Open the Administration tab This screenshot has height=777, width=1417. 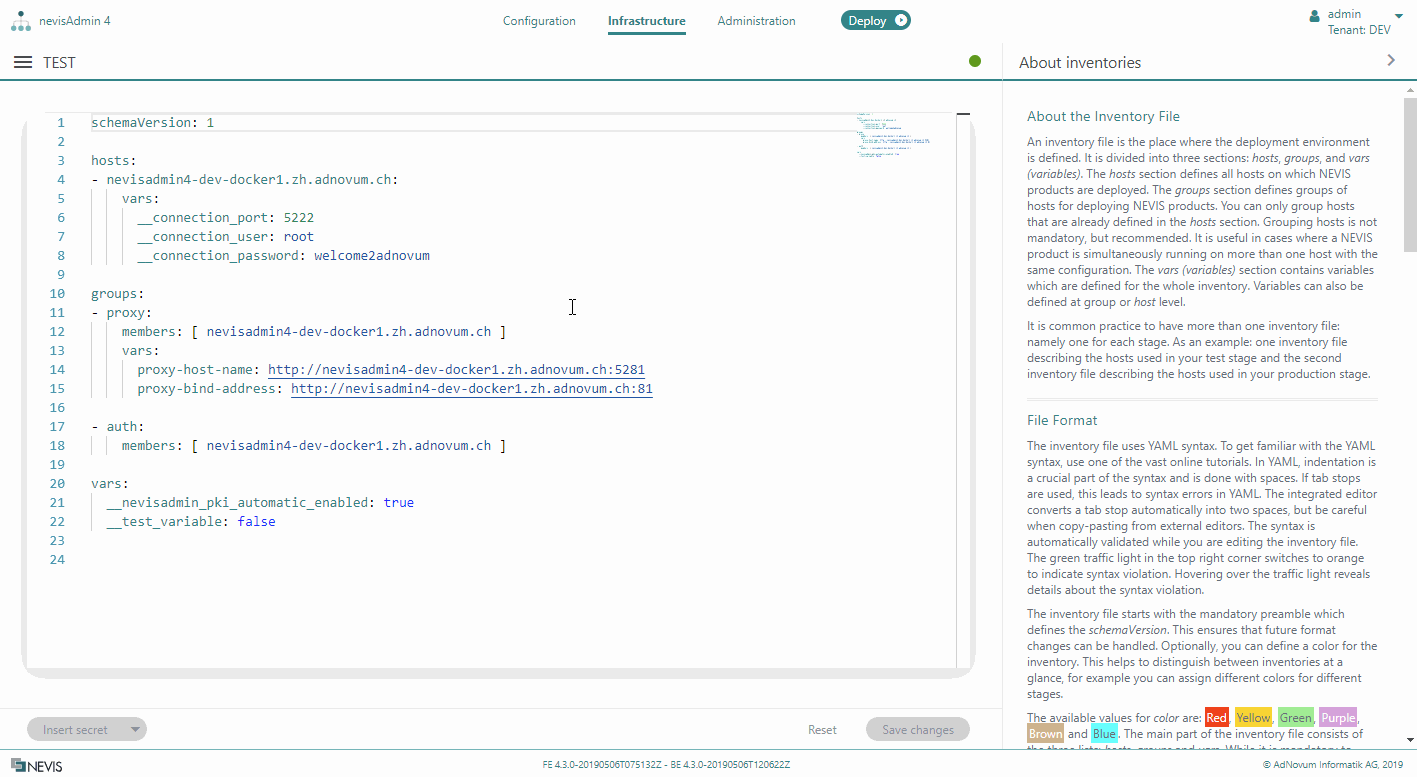point(756,21)
